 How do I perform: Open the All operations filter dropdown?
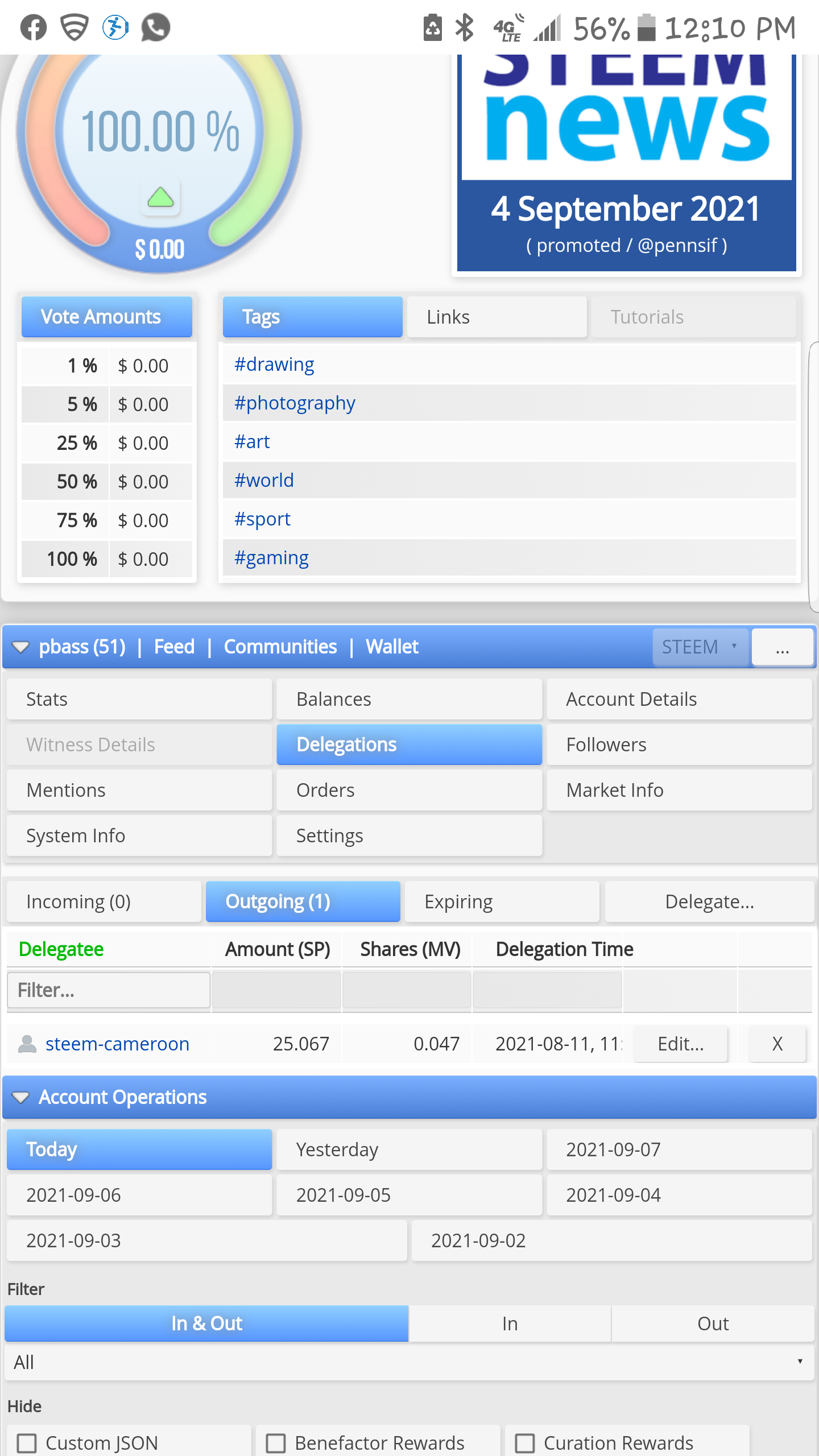tap(409, 1362)
